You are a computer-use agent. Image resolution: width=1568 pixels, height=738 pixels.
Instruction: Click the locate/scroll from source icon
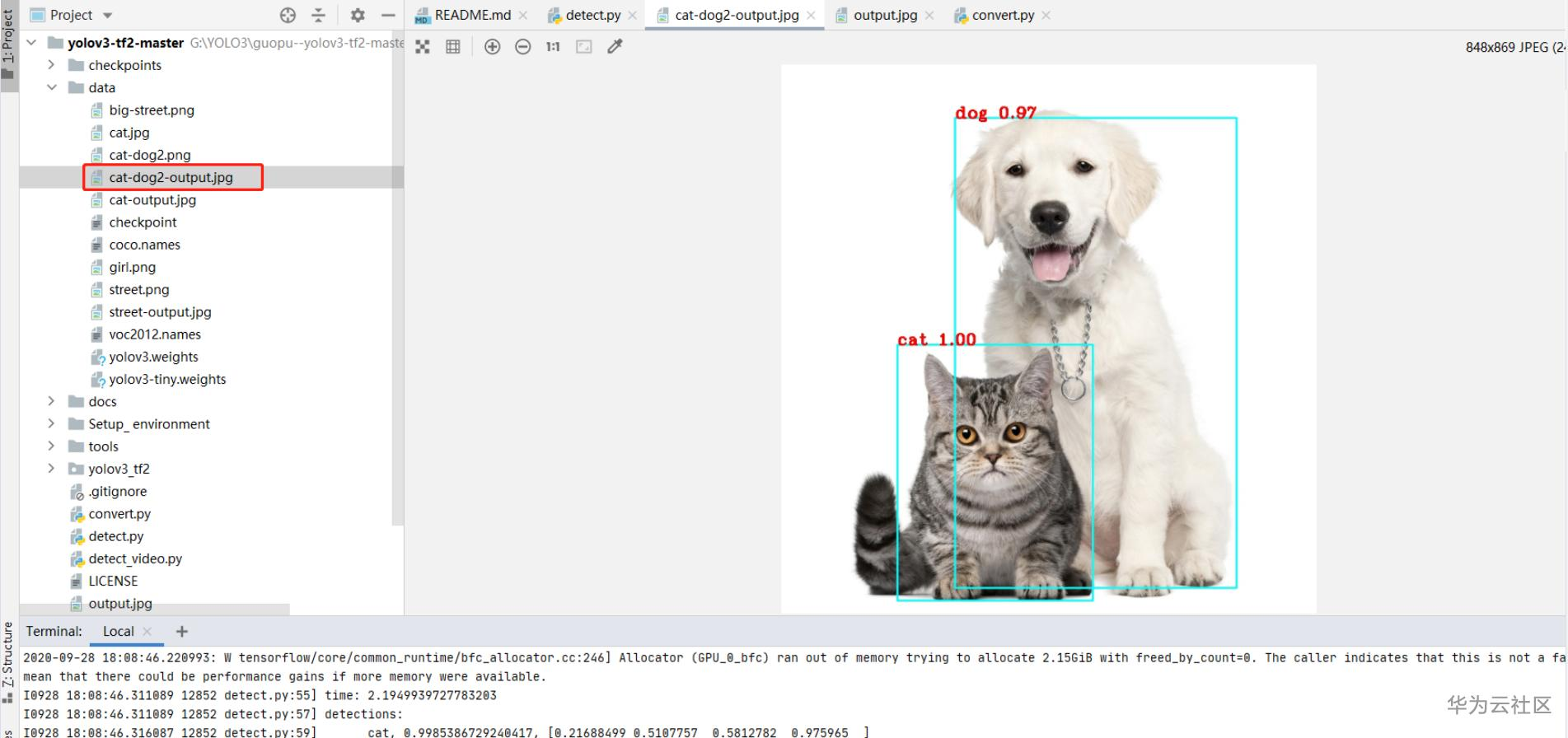pos(288,15)
